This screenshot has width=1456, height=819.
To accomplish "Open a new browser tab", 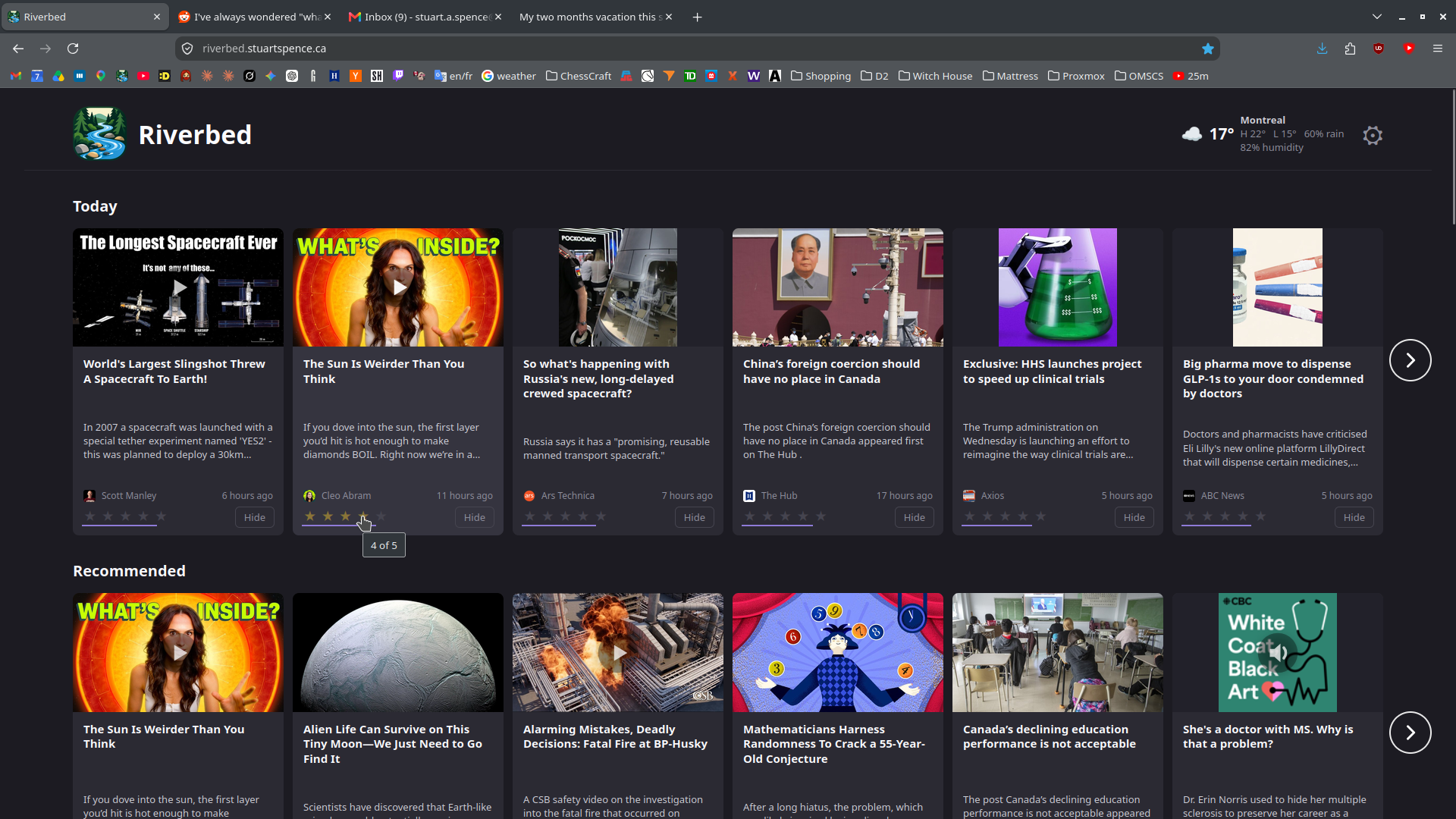I will pos(697,17).
